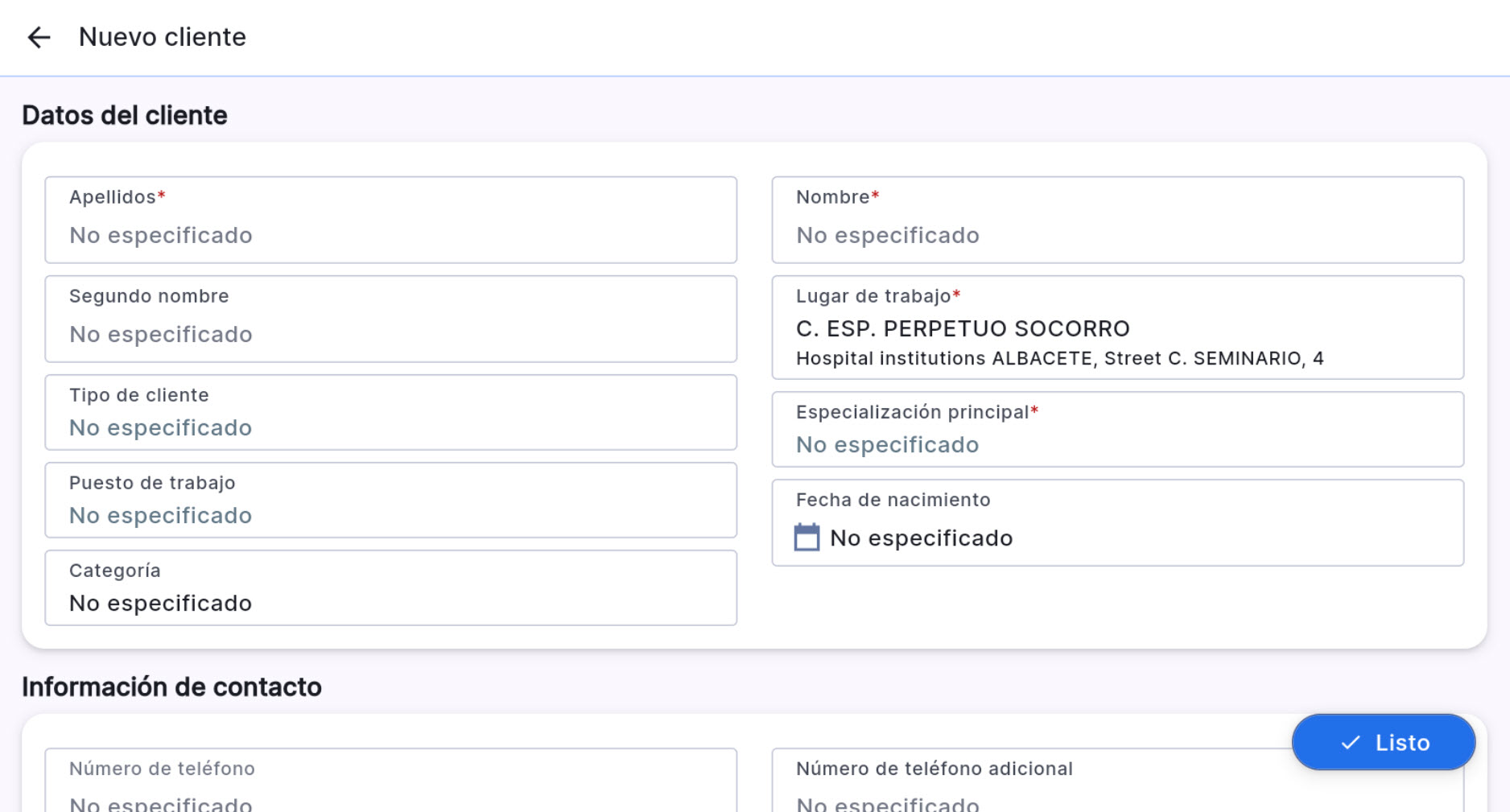Click the checkmark icon on the Listo button

click(x=1350, y=743)
